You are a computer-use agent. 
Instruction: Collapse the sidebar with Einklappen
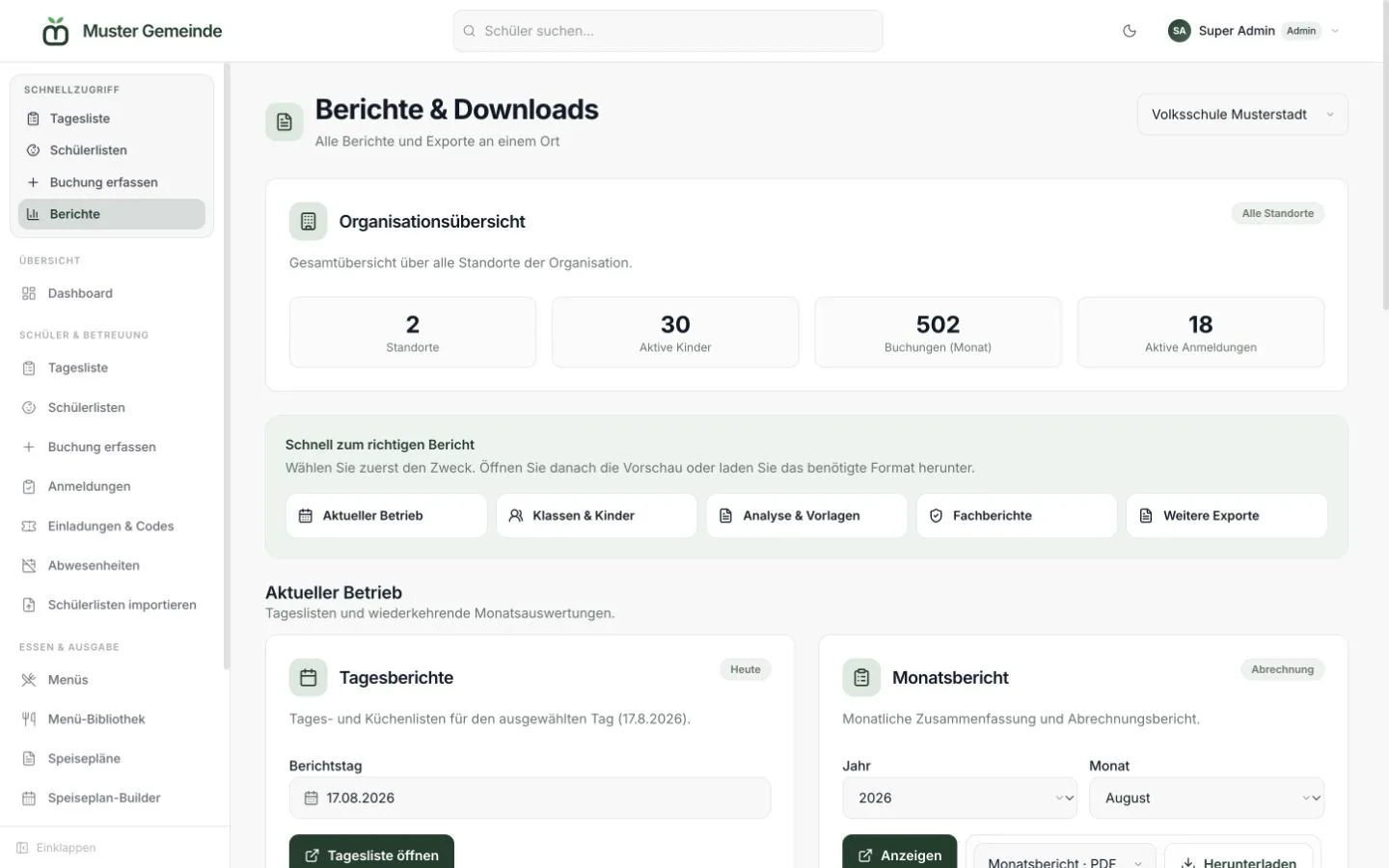tap(56, 848)
